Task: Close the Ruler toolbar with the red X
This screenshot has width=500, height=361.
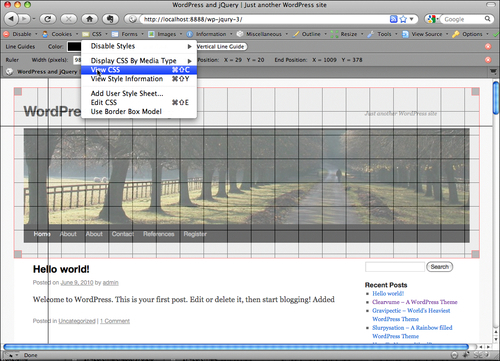Action: 488,60
